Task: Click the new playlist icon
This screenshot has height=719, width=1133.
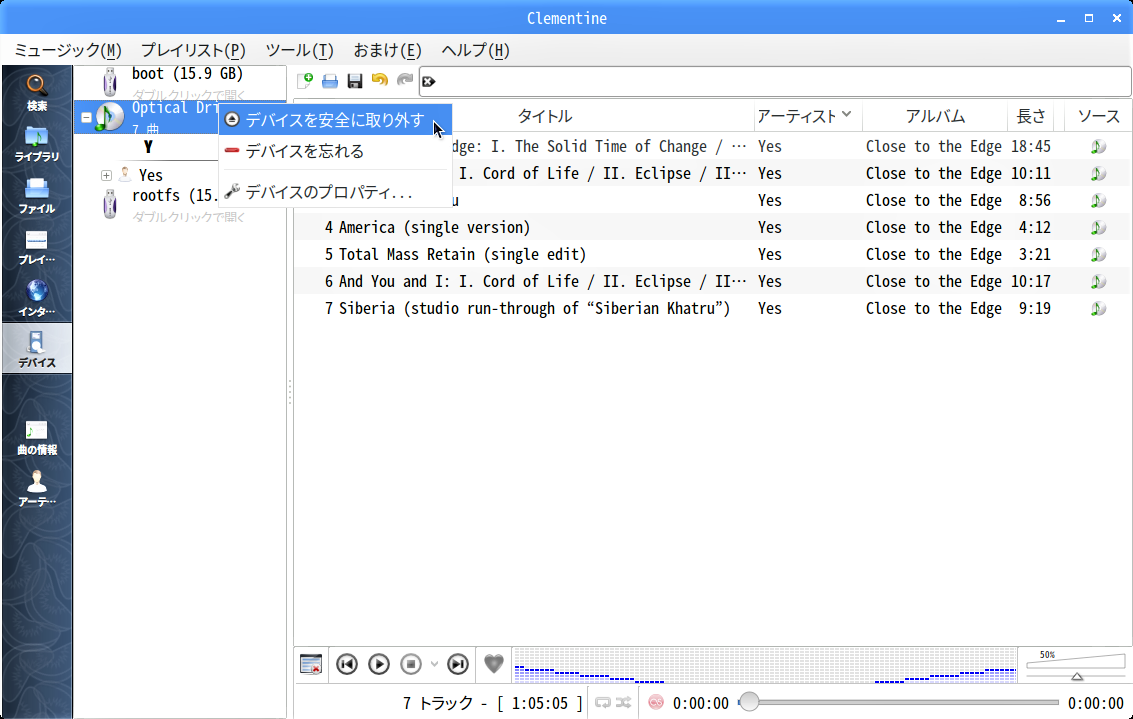Action: (x=305, y=80)
